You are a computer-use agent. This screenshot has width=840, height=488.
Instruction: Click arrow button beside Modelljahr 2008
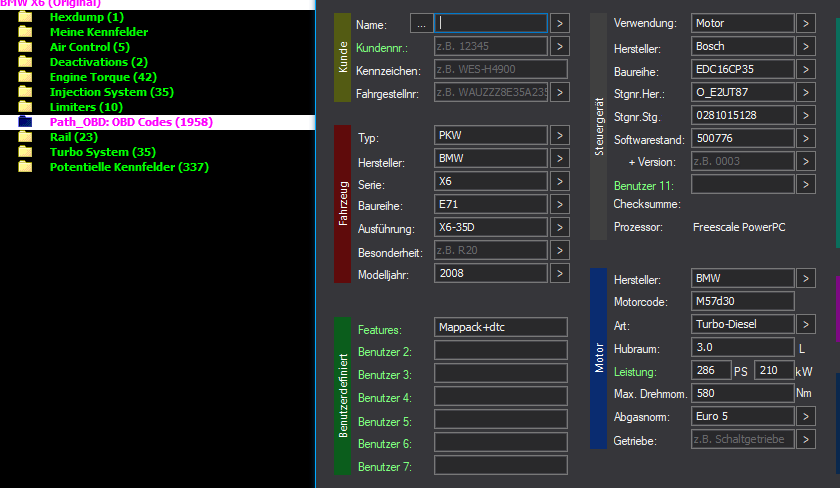[559, 273]
